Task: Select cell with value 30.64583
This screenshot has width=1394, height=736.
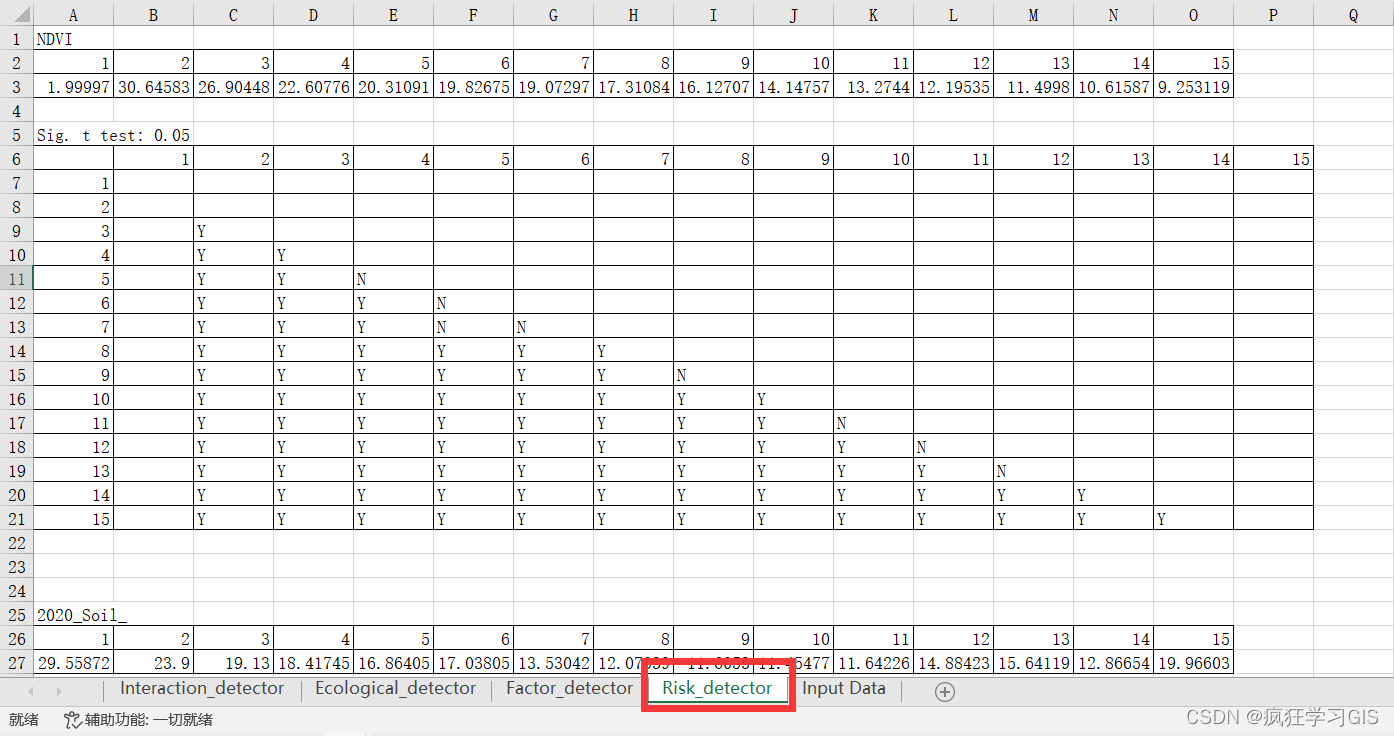Action: click(154, 87)
